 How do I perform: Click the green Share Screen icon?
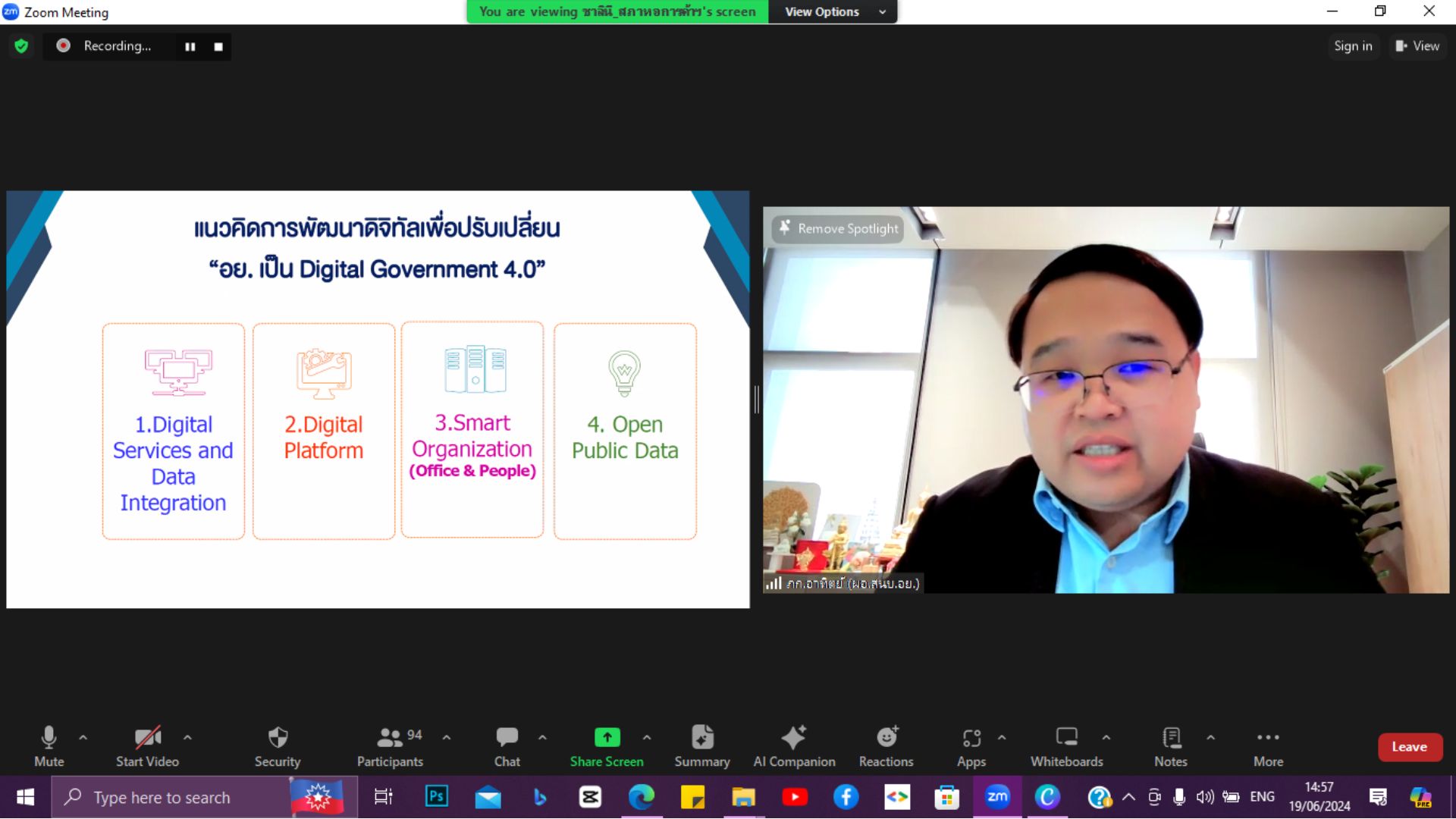tap(607, 737)
